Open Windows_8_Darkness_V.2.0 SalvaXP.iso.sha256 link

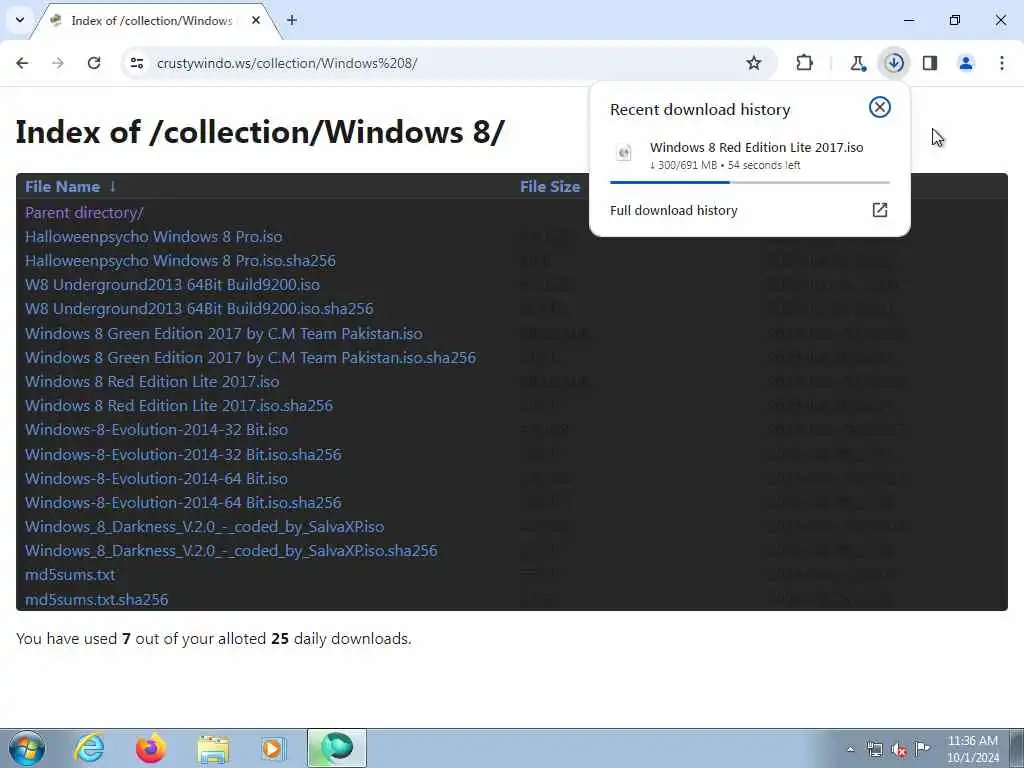click(x=231, y=551)
